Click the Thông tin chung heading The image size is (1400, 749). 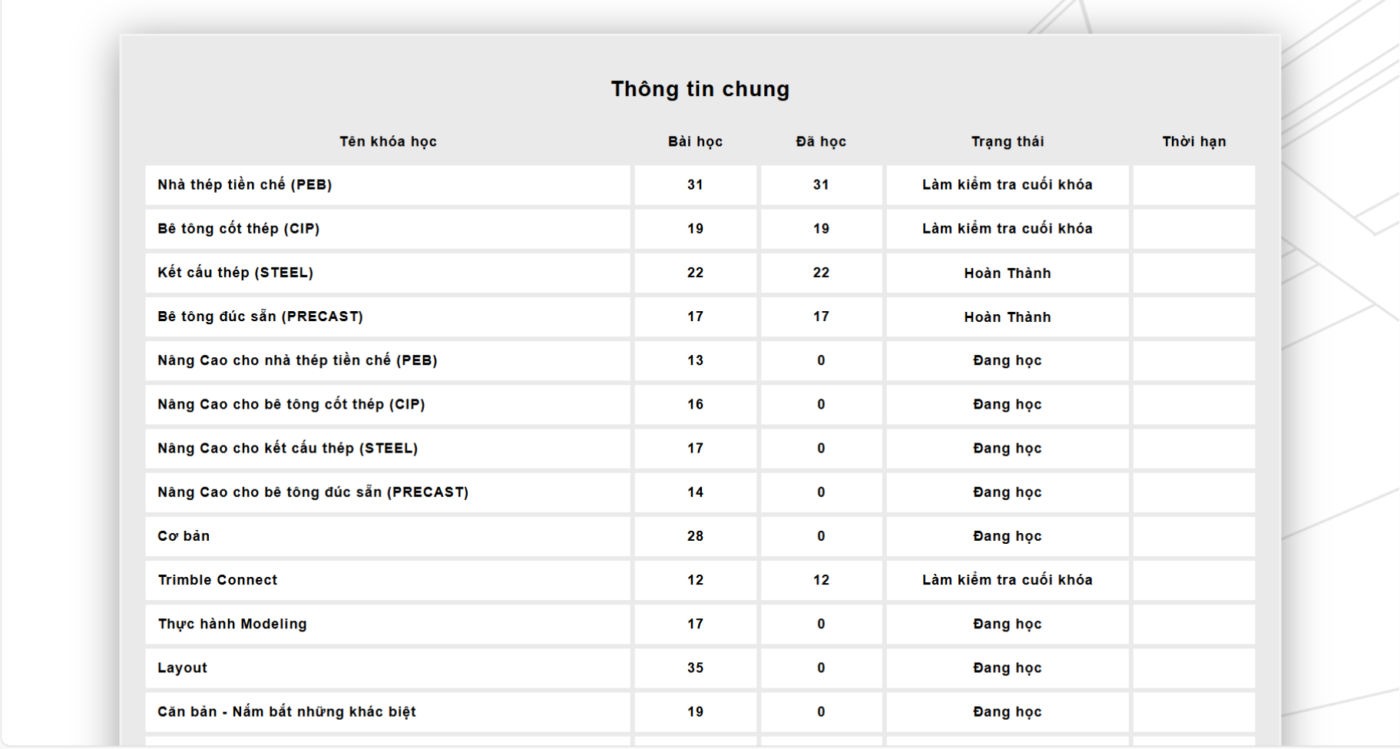click(x=700, y=90)
